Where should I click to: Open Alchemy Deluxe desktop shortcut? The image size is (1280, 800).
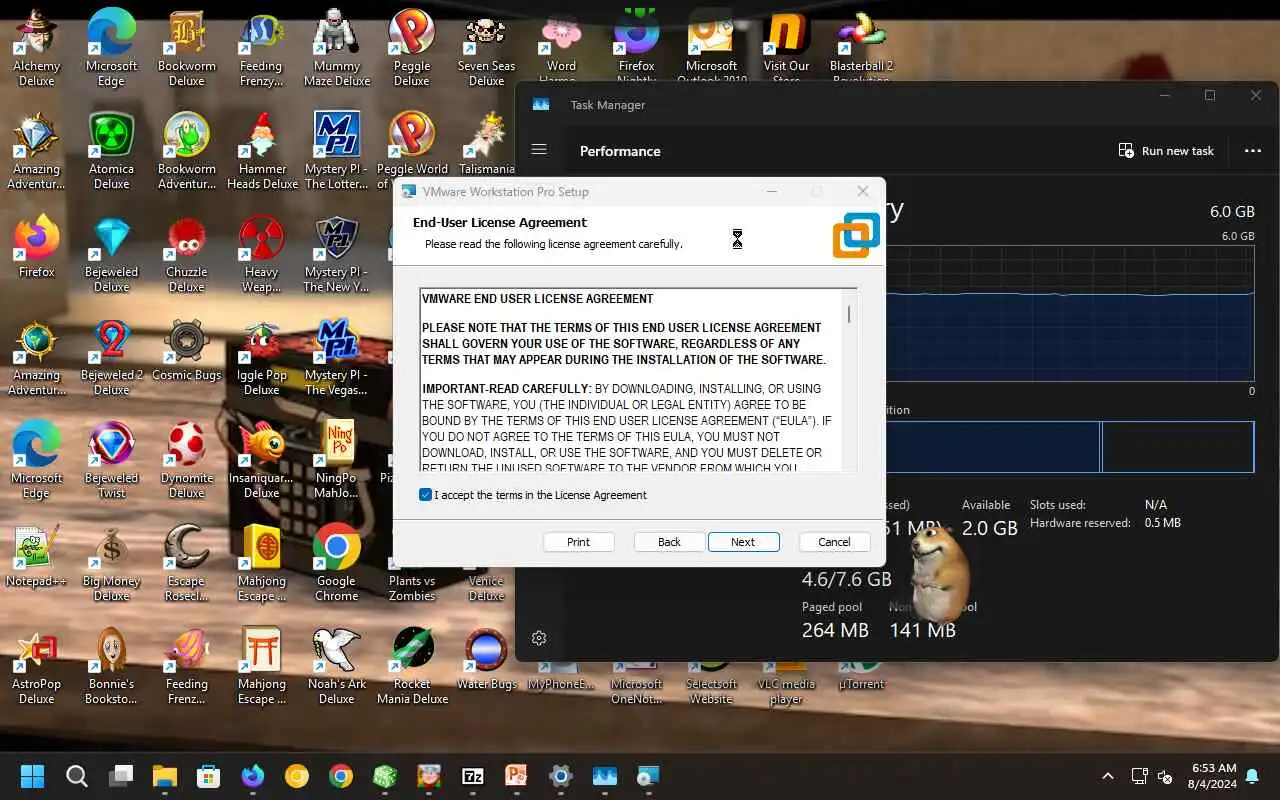click(x=36, y=48)
